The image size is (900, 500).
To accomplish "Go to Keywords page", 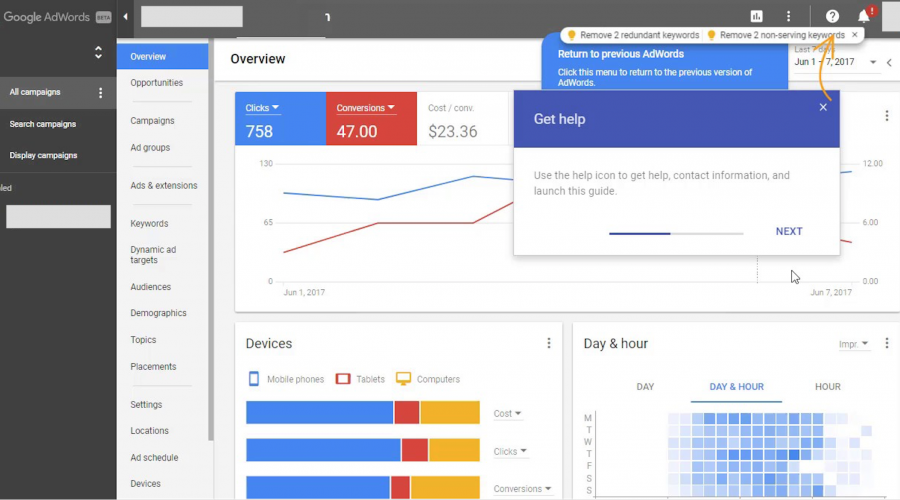I will tap(149, 223).
